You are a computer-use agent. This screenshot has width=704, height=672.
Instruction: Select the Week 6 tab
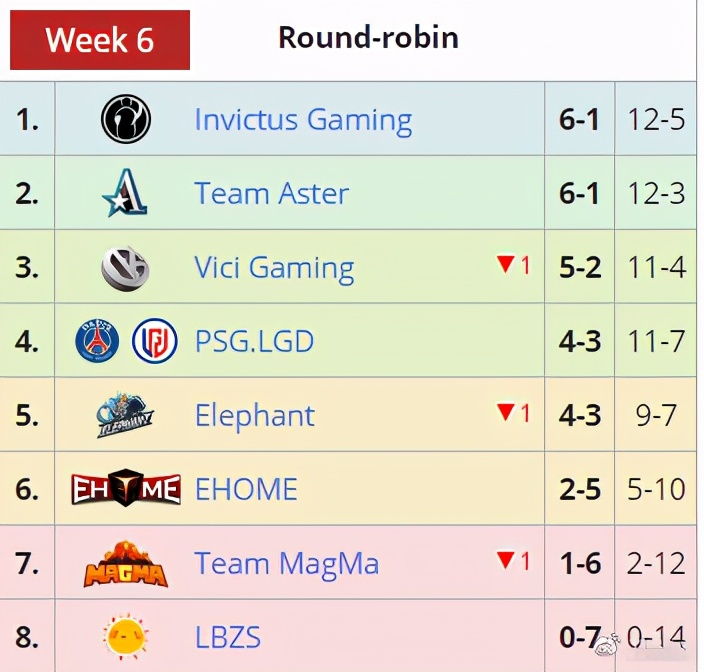tap(100, 40)
